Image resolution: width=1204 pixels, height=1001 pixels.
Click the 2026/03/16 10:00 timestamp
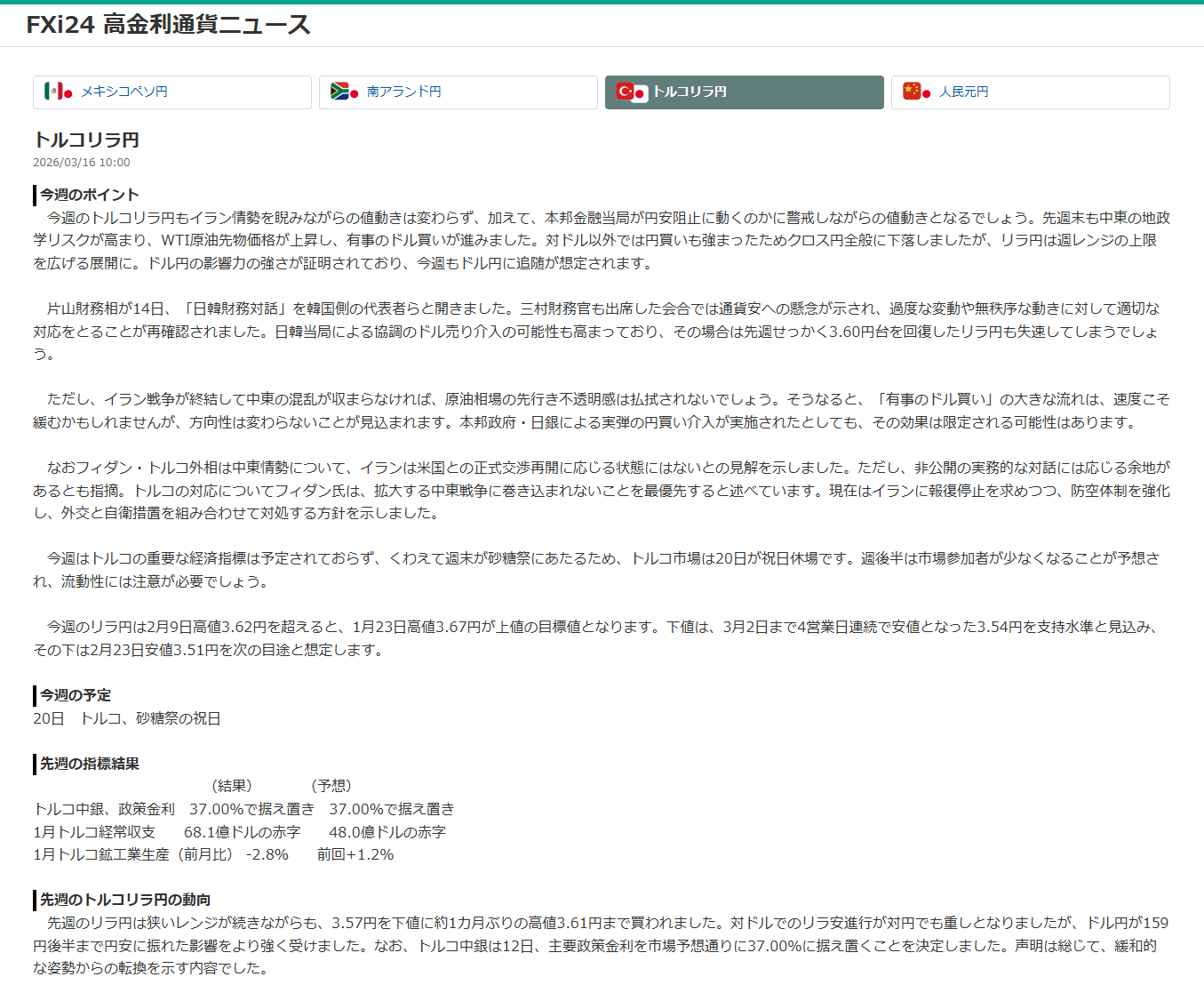point(82,163)
